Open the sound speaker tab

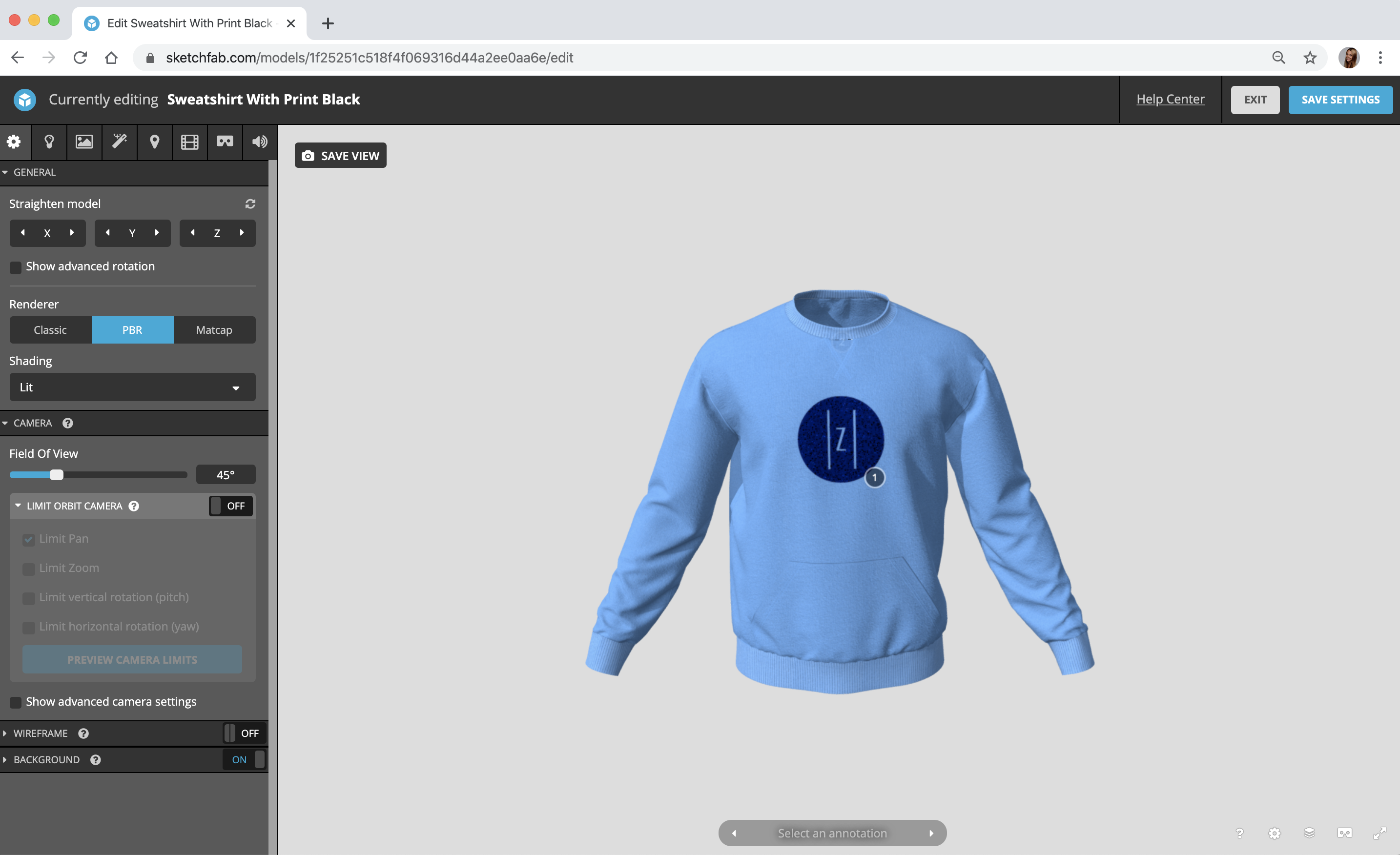[260, 142]
